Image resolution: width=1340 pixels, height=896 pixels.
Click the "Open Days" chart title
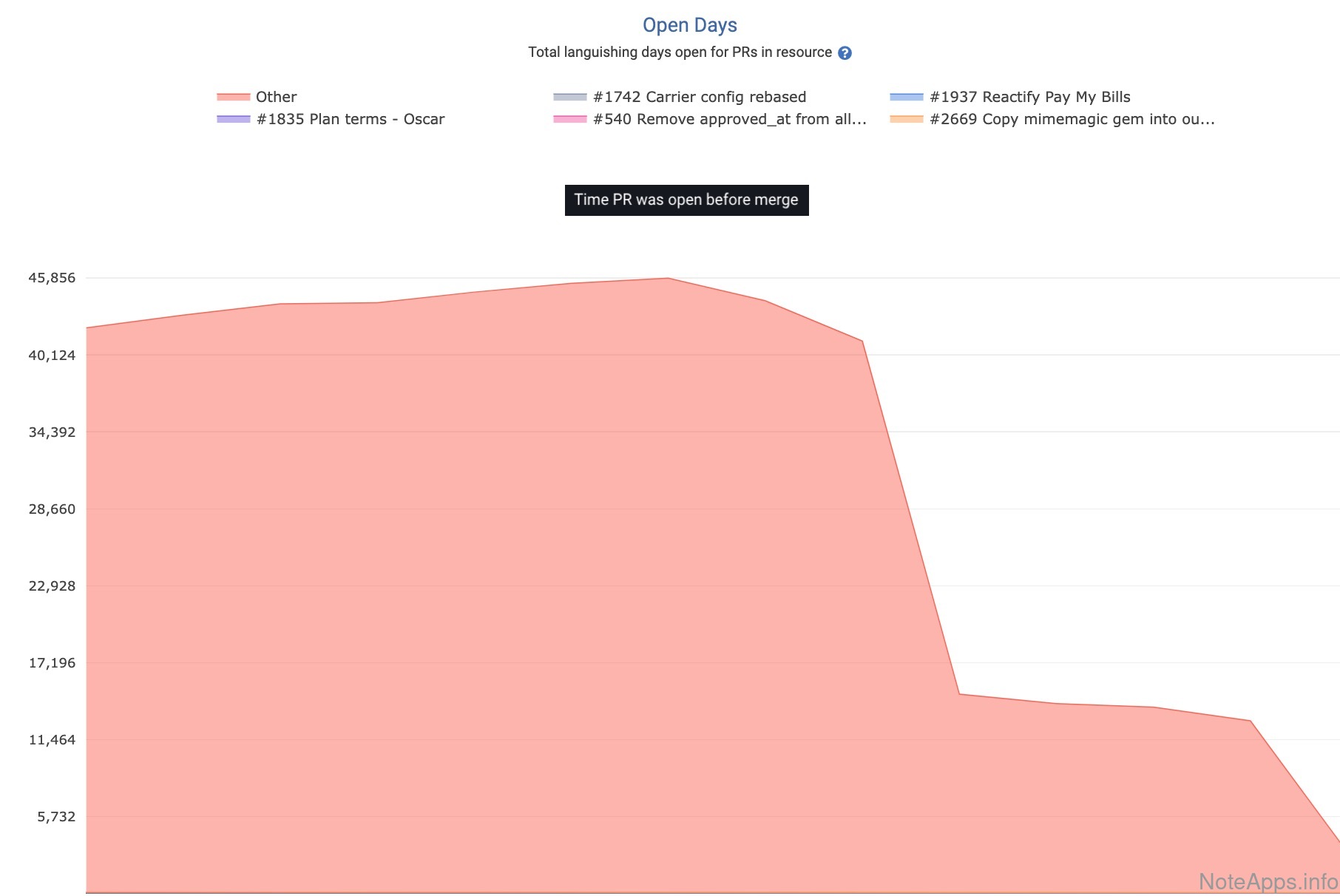689,25
